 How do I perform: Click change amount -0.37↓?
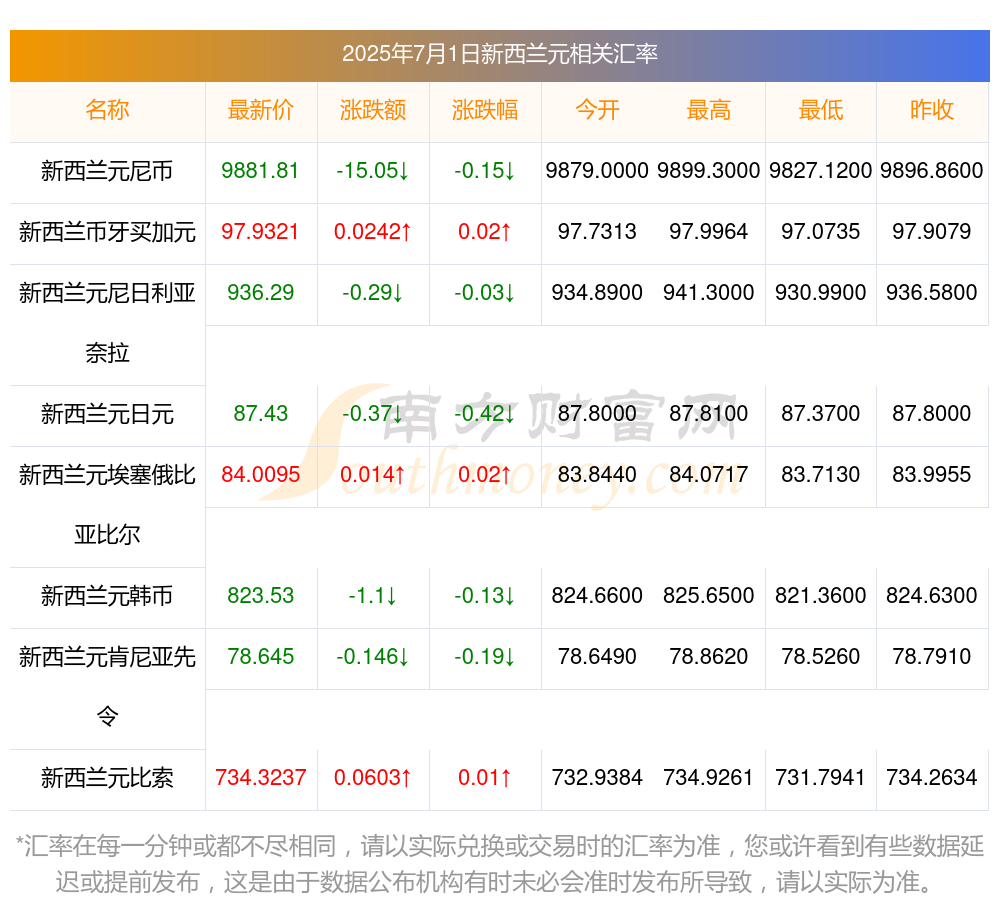372,414
